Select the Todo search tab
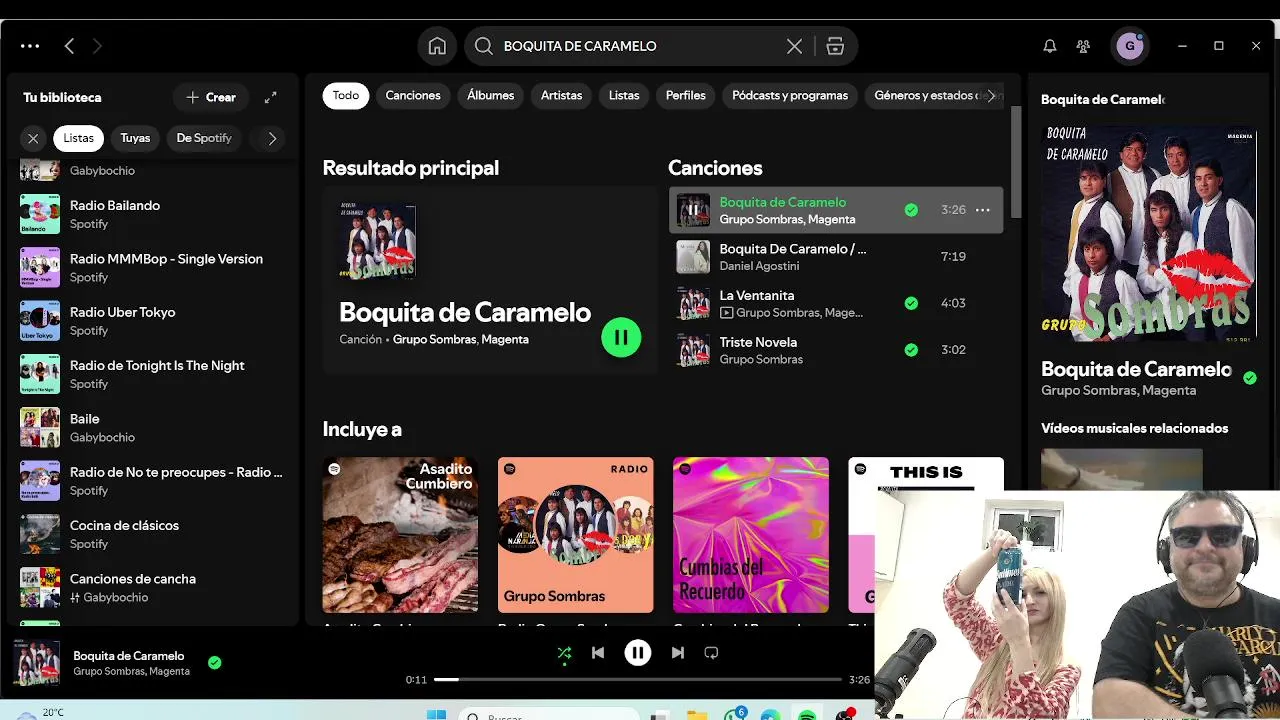 pyautogui.click(x=346, y=95)
